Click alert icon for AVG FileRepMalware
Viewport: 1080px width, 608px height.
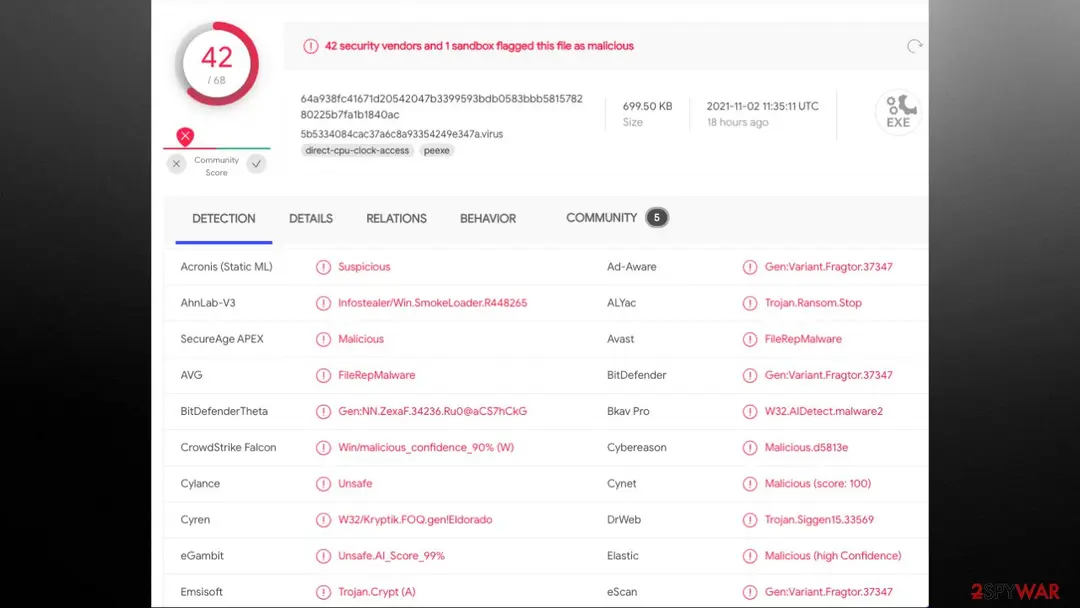323,375
